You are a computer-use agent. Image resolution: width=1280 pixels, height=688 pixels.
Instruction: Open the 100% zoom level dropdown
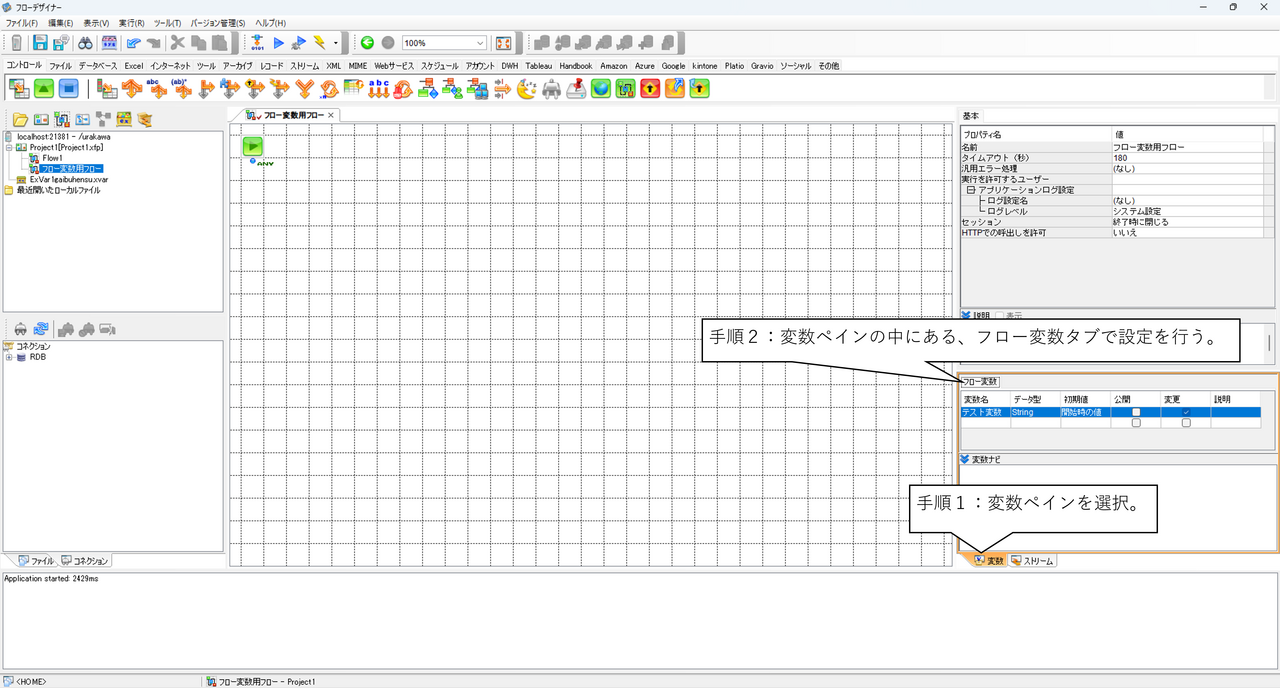coord(481,43)
